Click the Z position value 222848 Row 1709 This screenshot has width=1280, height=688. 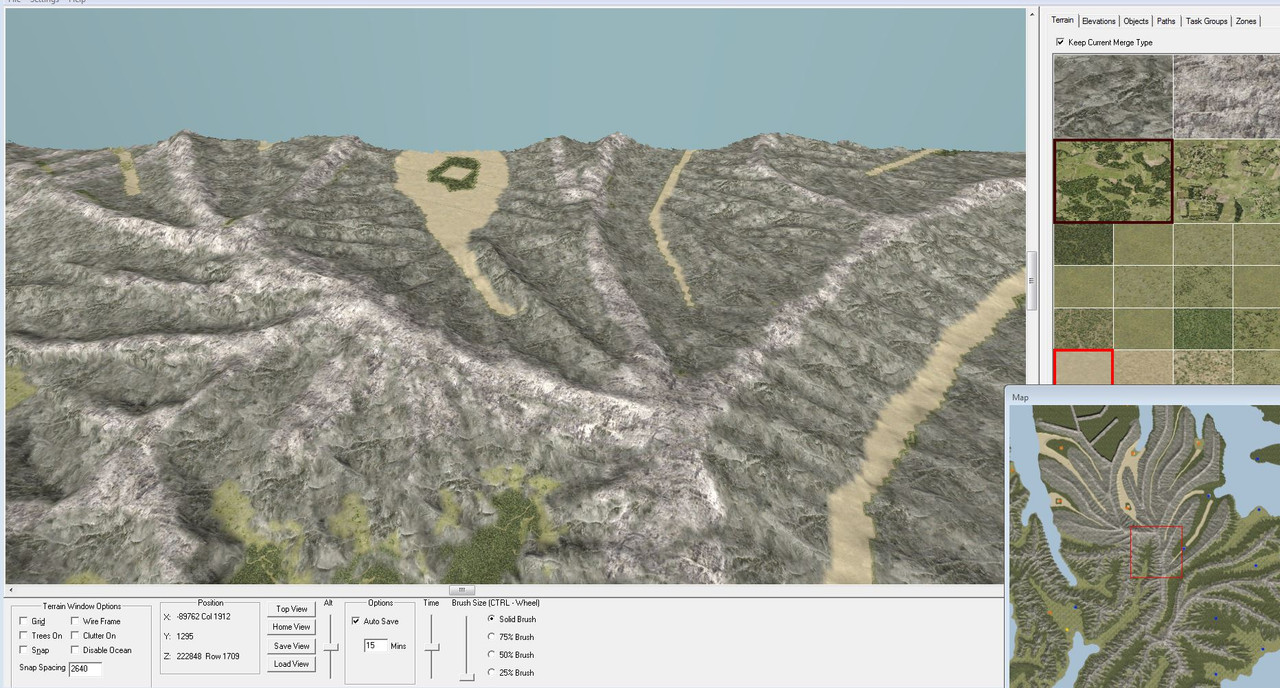coord(208,656)
